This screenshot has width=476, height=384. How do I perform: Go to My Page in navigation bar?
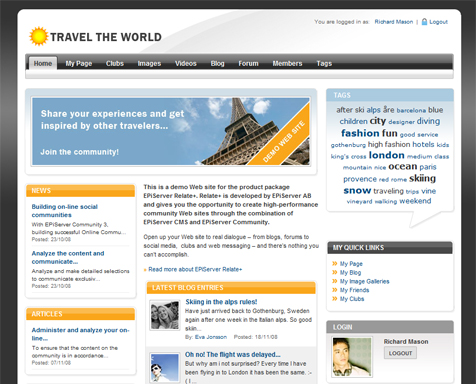[x=79, y=63]
